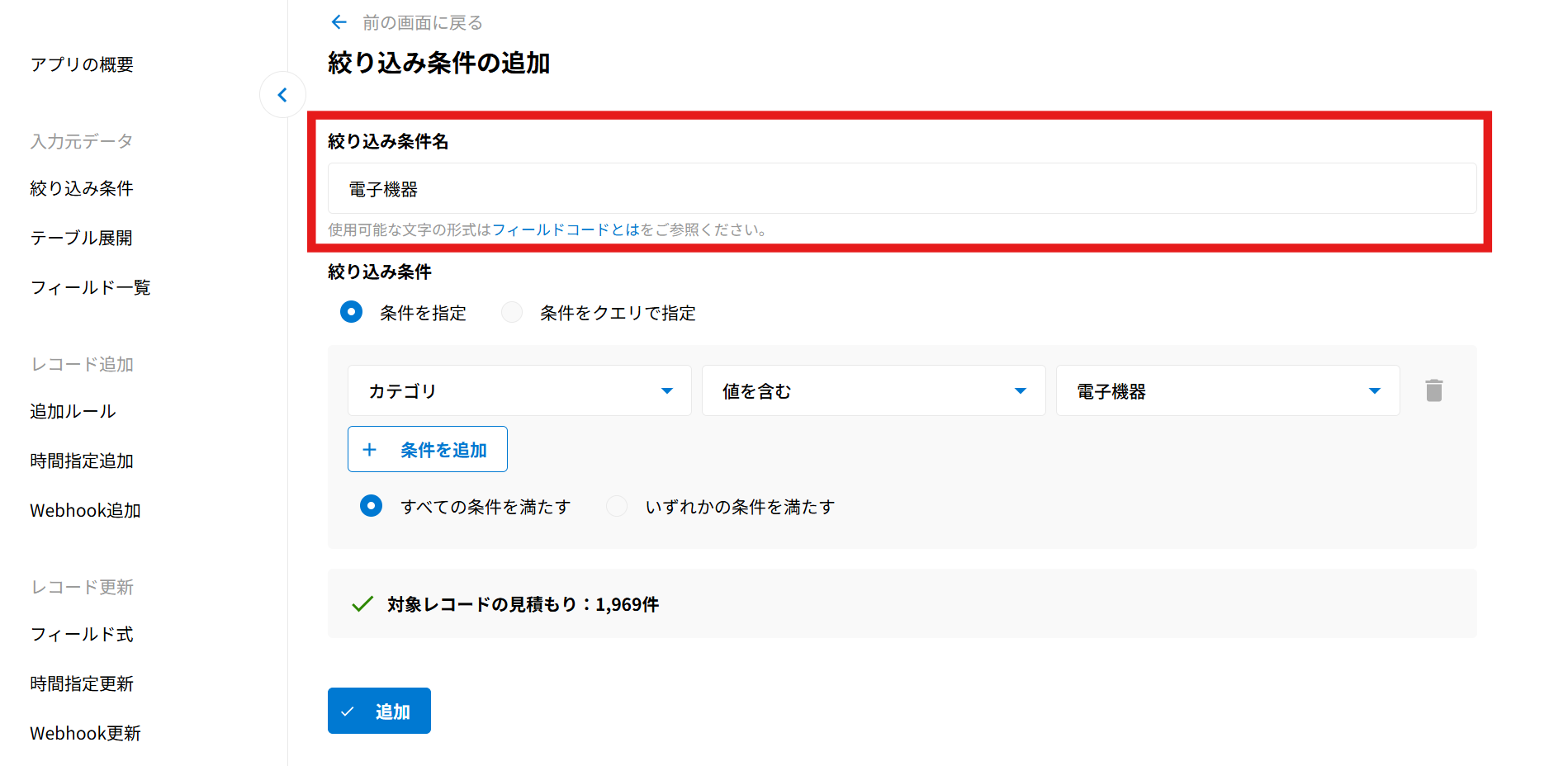Choose いずれかの条件を満たす radio button
1568x766 pixels.
(x=617, y=506)
